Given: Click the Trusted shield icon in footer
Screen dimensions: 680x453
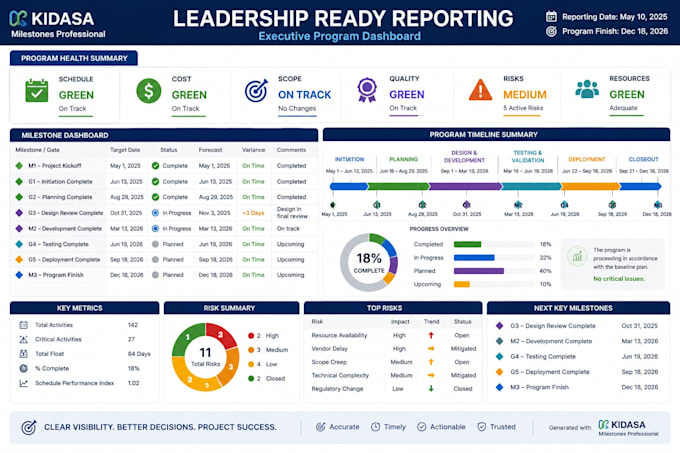Looking at the screenshot, I should (x=481, y=427).
